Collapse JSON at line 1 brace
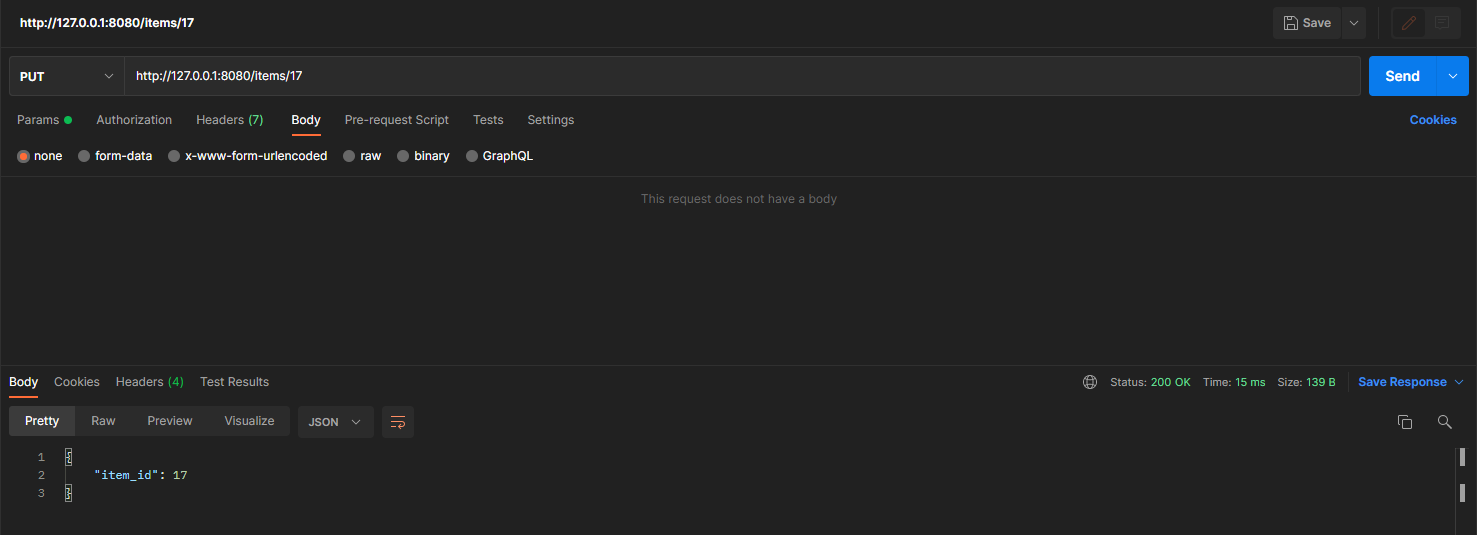 coord(69,457)
